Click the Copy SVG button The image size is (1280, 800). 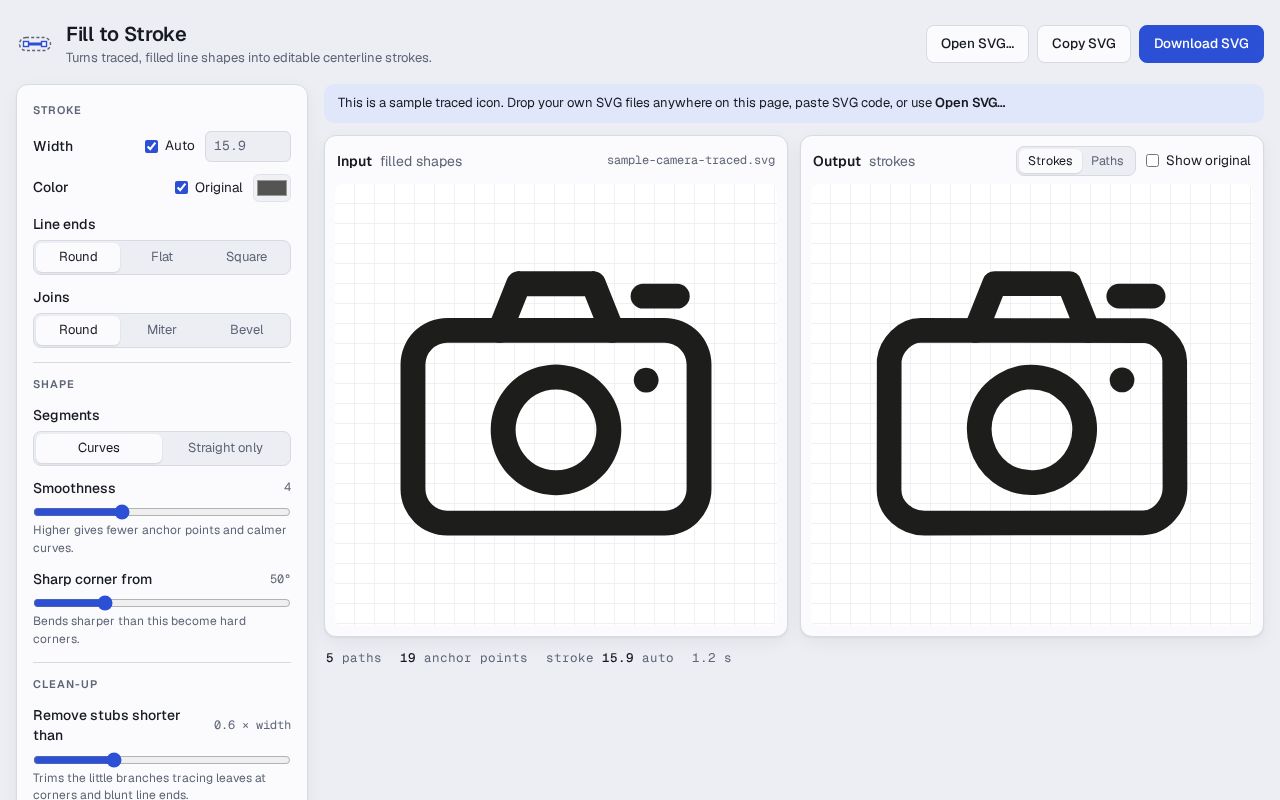[1084, 44]
